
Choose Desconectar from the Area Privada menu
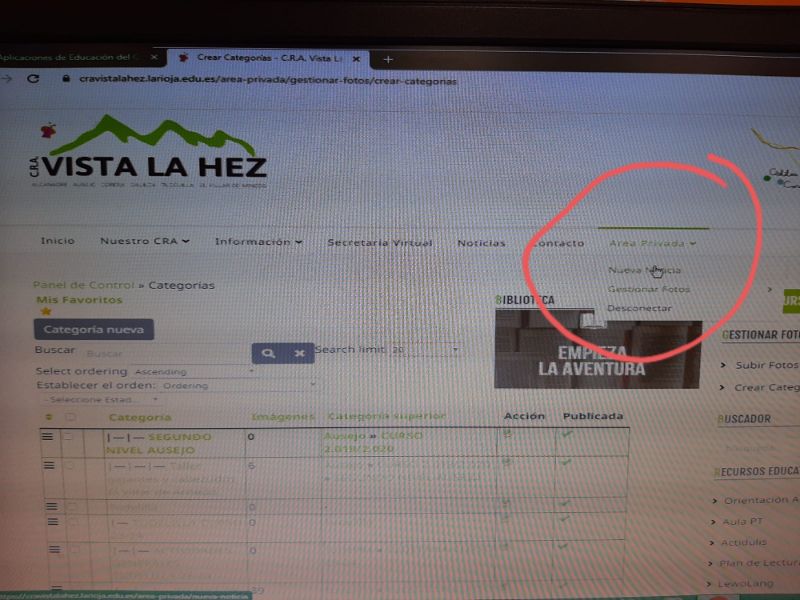tap(639, 308)
